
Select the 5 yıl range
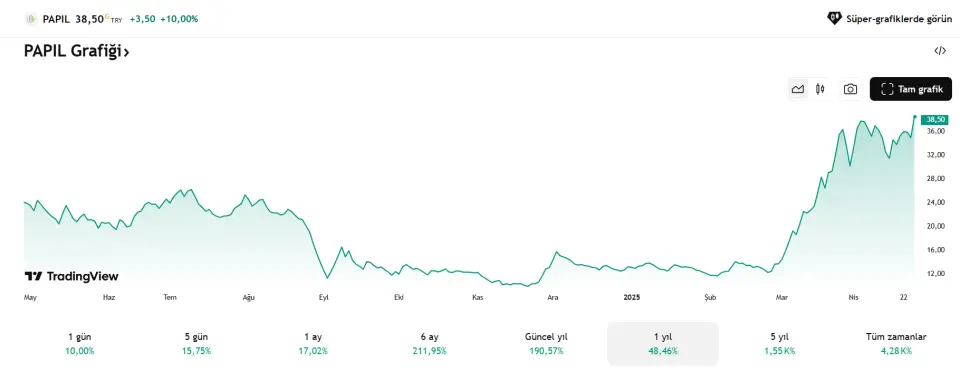click(x=779, y=344)
